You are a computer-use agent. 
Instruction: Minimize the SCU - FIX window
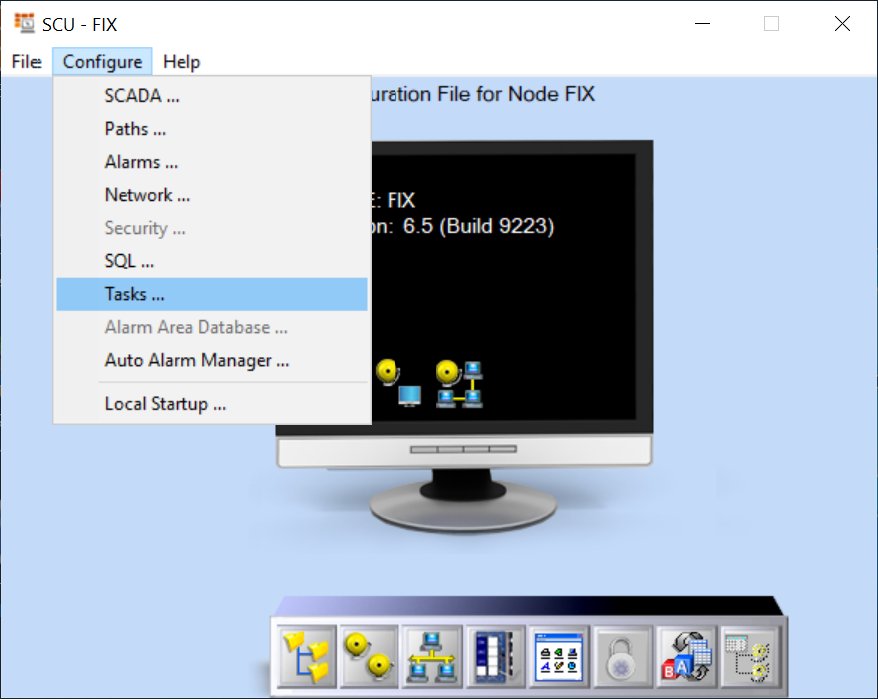[702, 24]
